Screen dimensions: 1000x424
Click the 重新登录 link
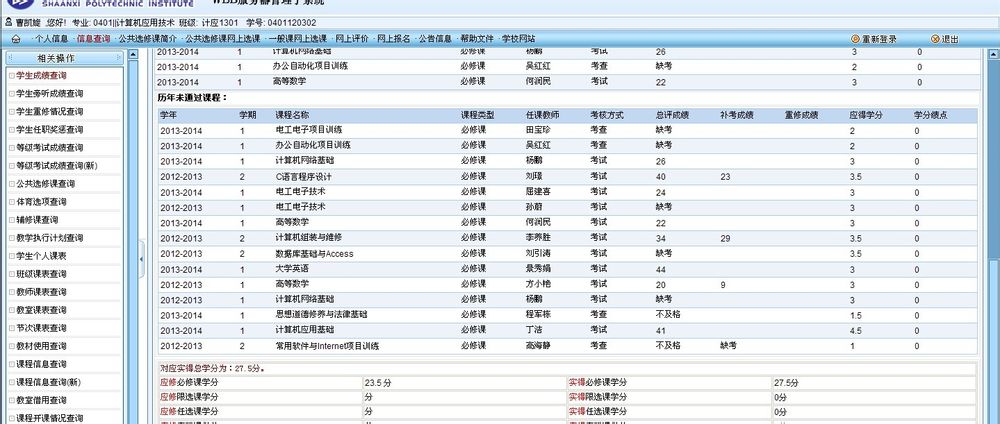coord(879,40)
